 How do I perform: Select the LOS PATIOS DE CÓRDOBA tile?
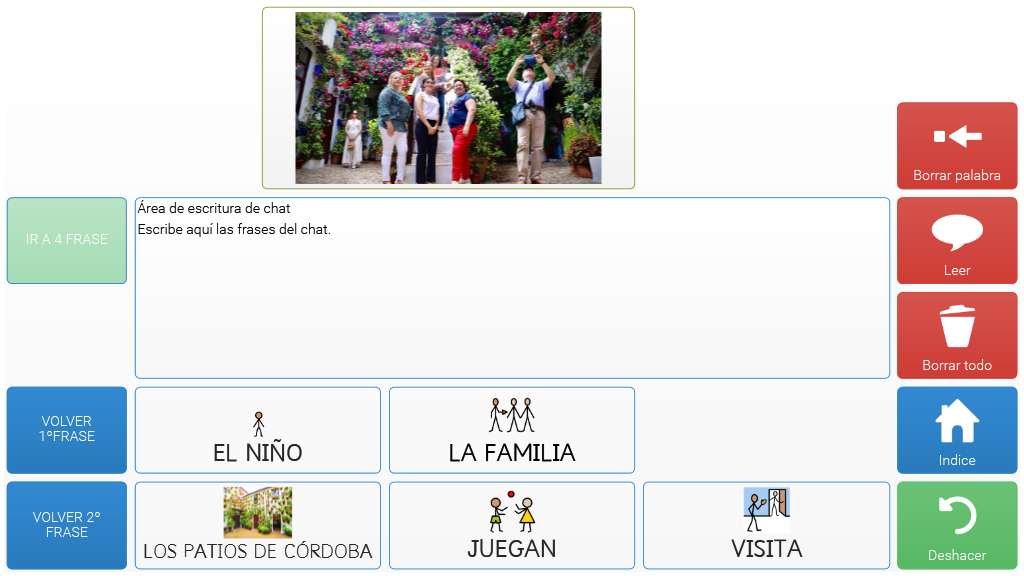(258, 526)
